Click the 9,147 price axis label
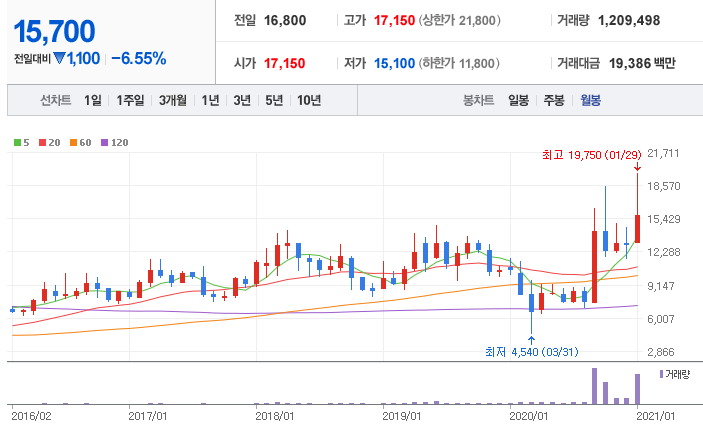Screen dimensions: 703x437 [x=661, y=286]
